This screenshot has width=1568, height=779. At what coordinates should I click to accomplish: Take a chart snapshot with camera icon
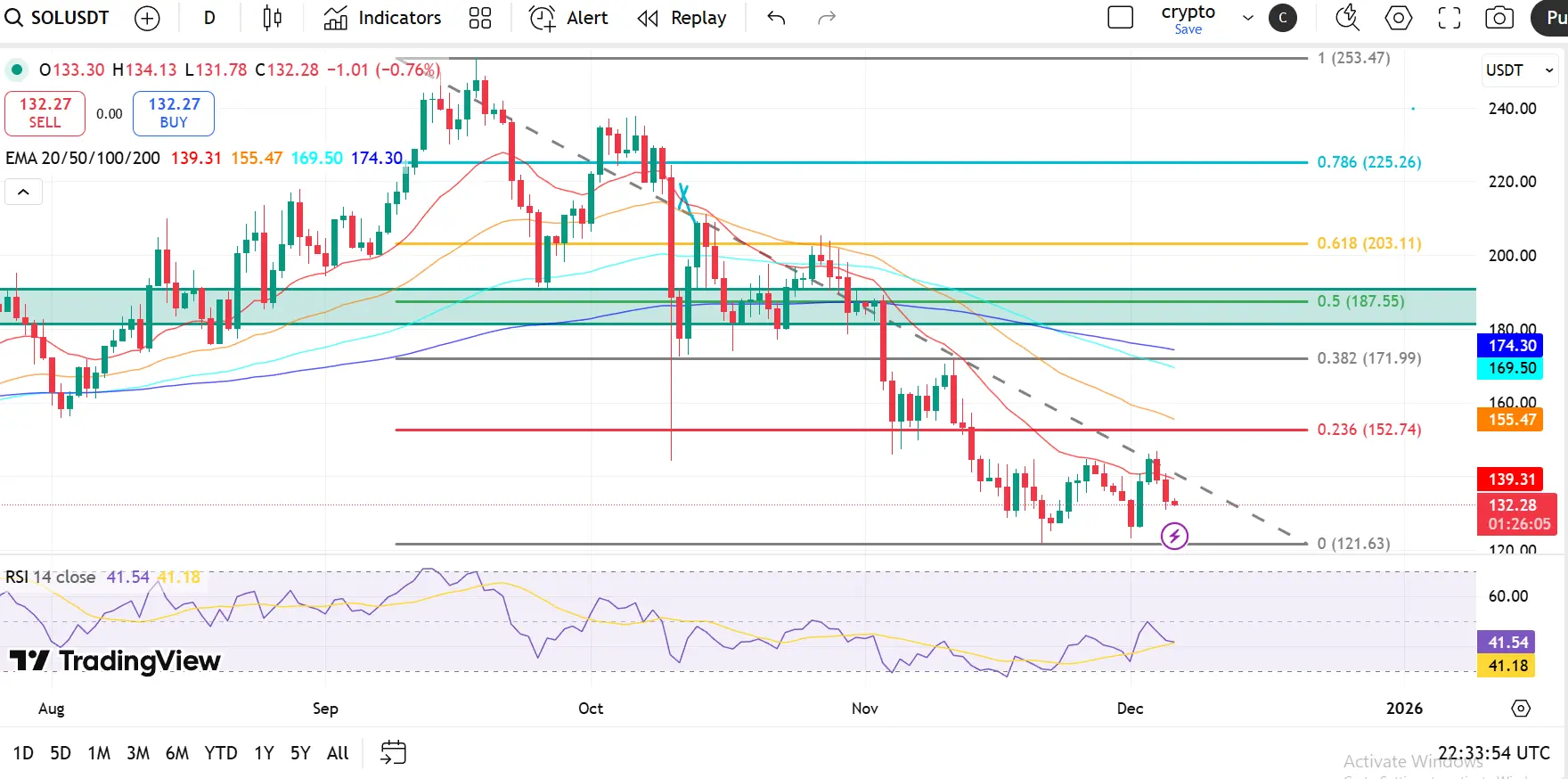point(1499,18)
